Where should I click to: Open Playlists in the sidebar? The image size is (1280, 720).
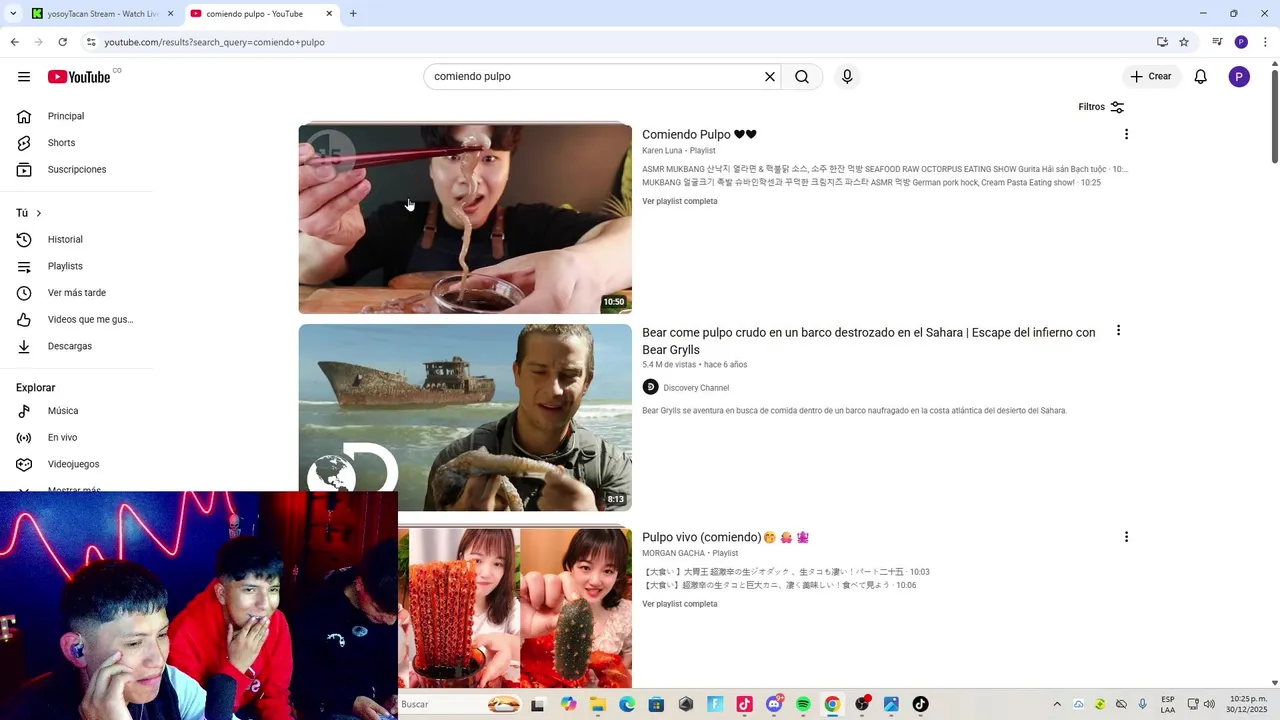[x=65, y=267]
